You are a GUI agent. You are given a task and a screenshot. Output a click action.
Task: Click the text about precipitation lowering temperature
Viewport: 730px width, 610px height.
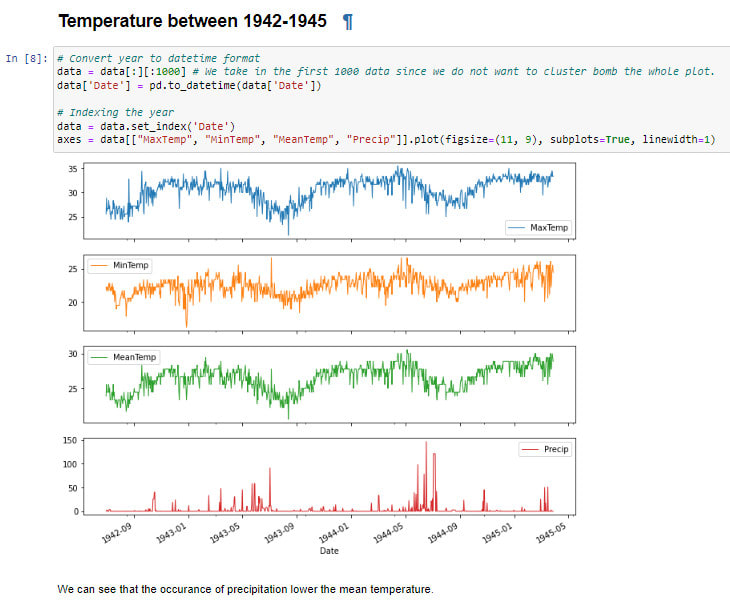(x=245, y=590)
